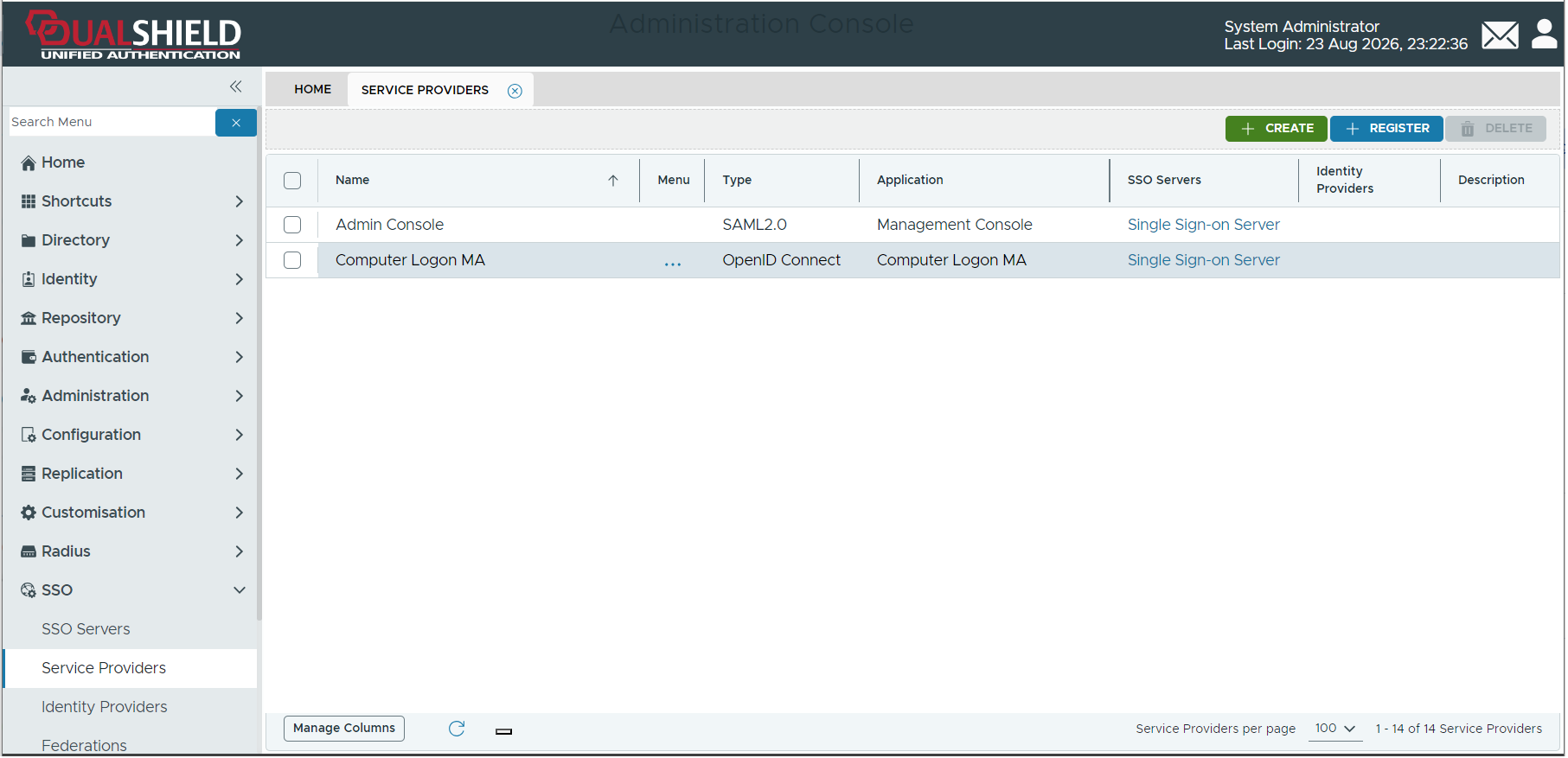Switch to the HOME tab
The image size is (1568, 758).
click(313, 89)
